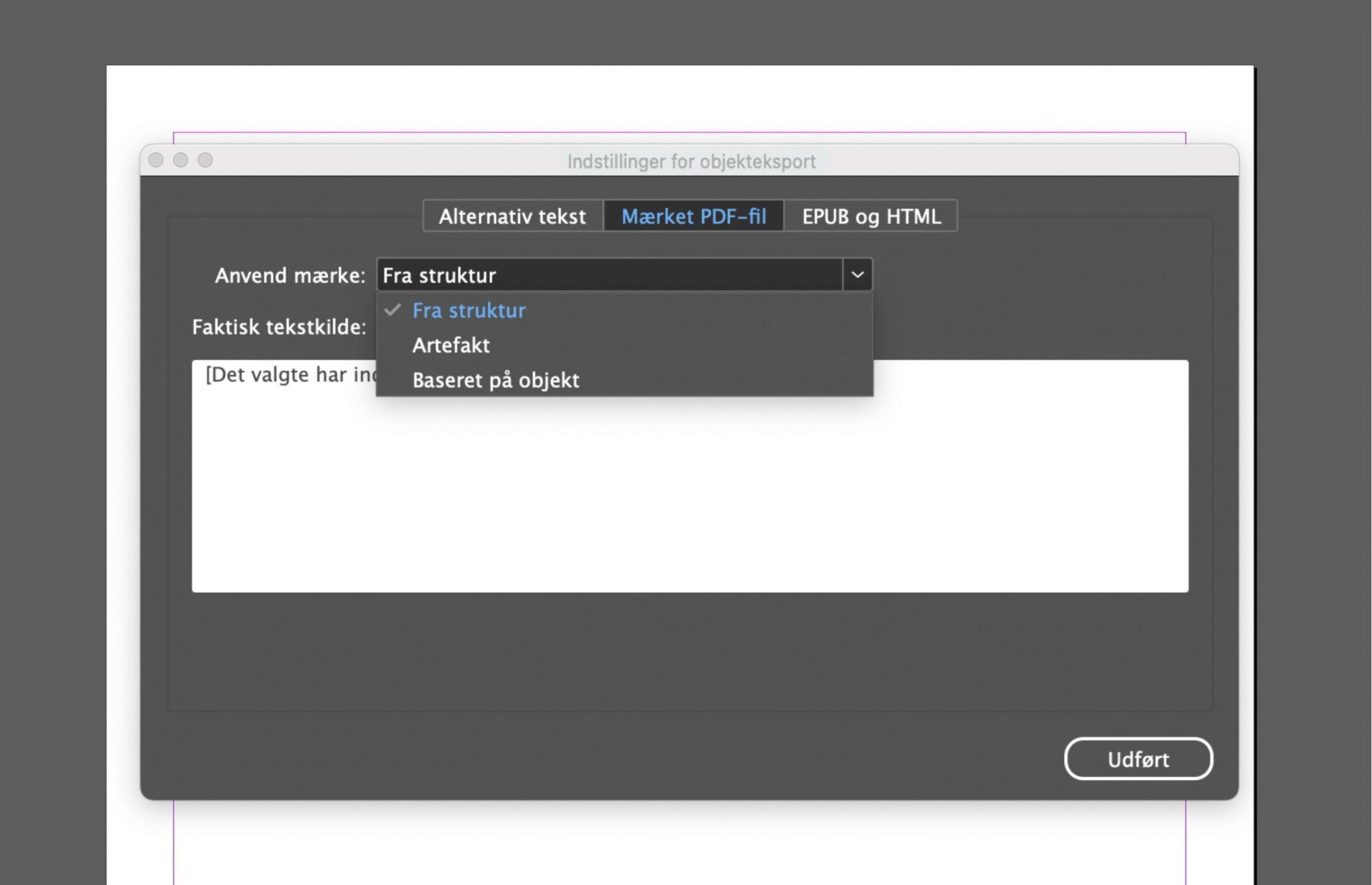The width and height of the screenshot is (1372, 885).
Task: Select the Mærket PDF-fil tab
Action: point(693,216)
